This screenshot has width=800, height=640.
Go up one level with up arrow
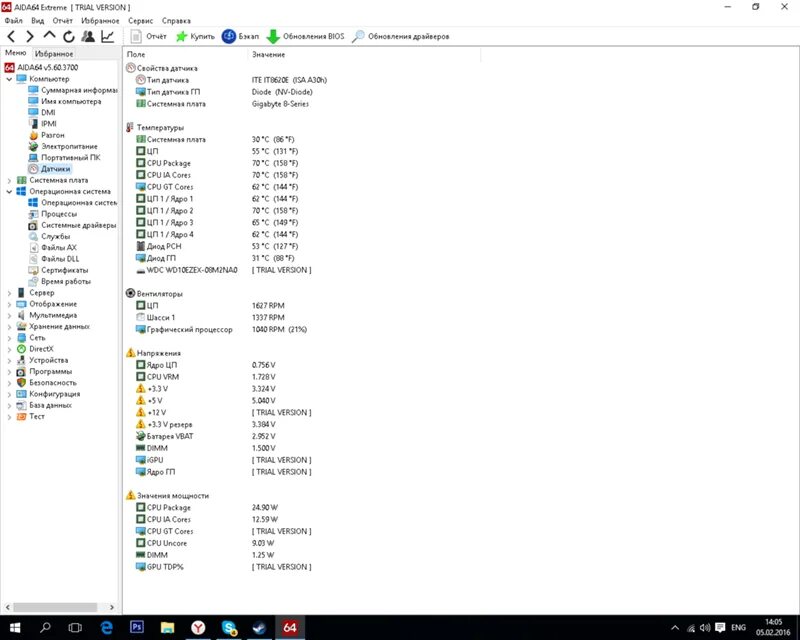click(49, 36)
